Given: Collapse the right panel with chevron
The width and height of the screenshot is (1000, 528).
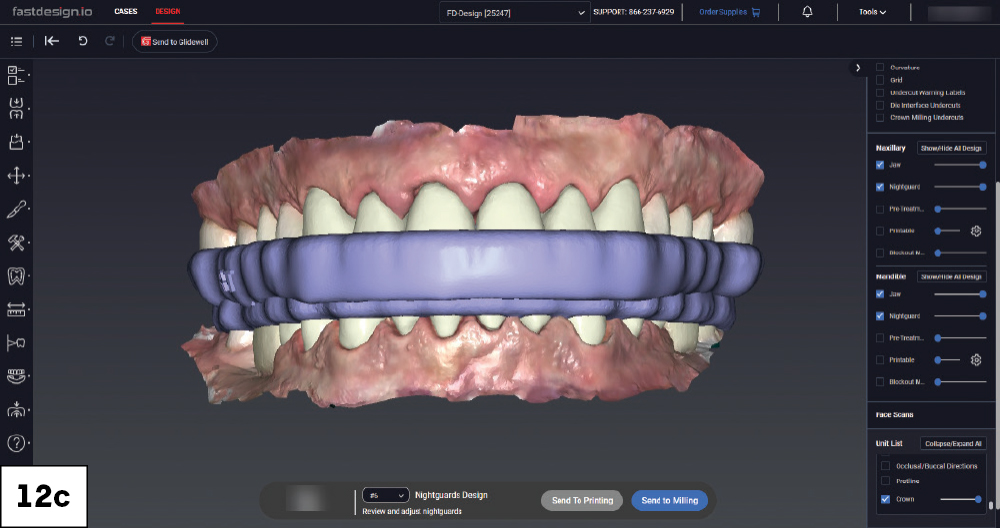Looking at the screenshot, I should click(858, 68).
